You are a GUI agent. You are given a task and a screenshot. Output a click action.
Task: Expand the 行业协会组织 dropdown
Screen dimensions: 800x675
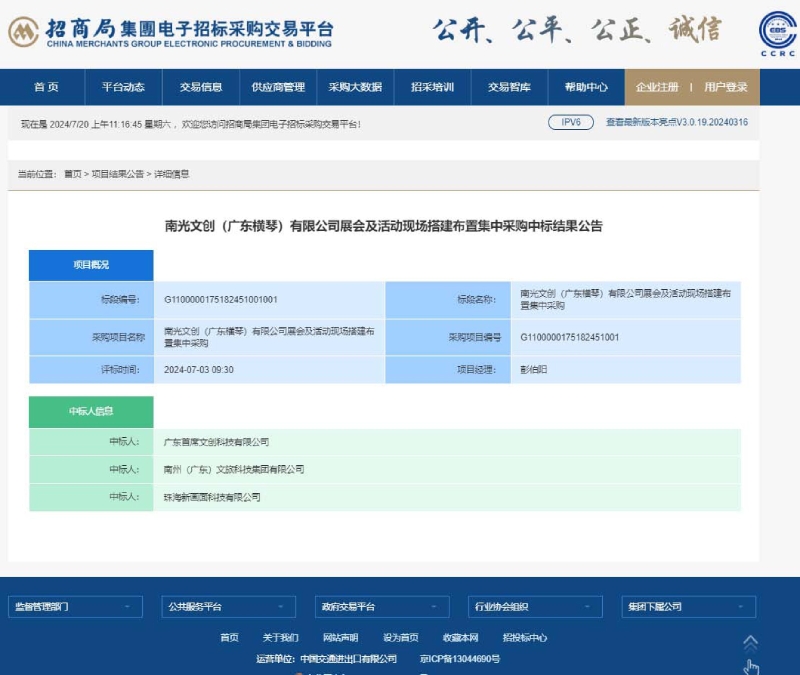click(535, 607)
